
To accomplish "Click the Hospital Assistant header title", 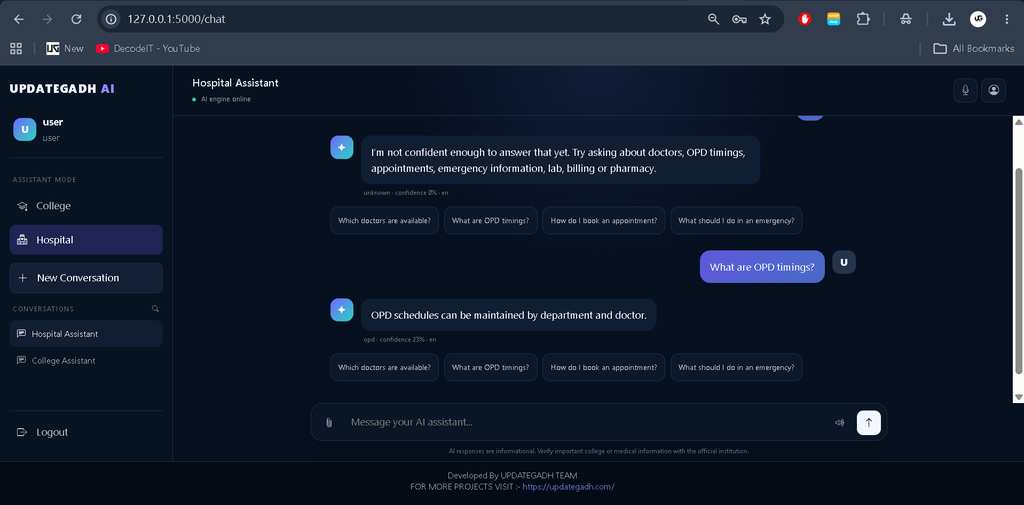I will (x=235, y=83).
